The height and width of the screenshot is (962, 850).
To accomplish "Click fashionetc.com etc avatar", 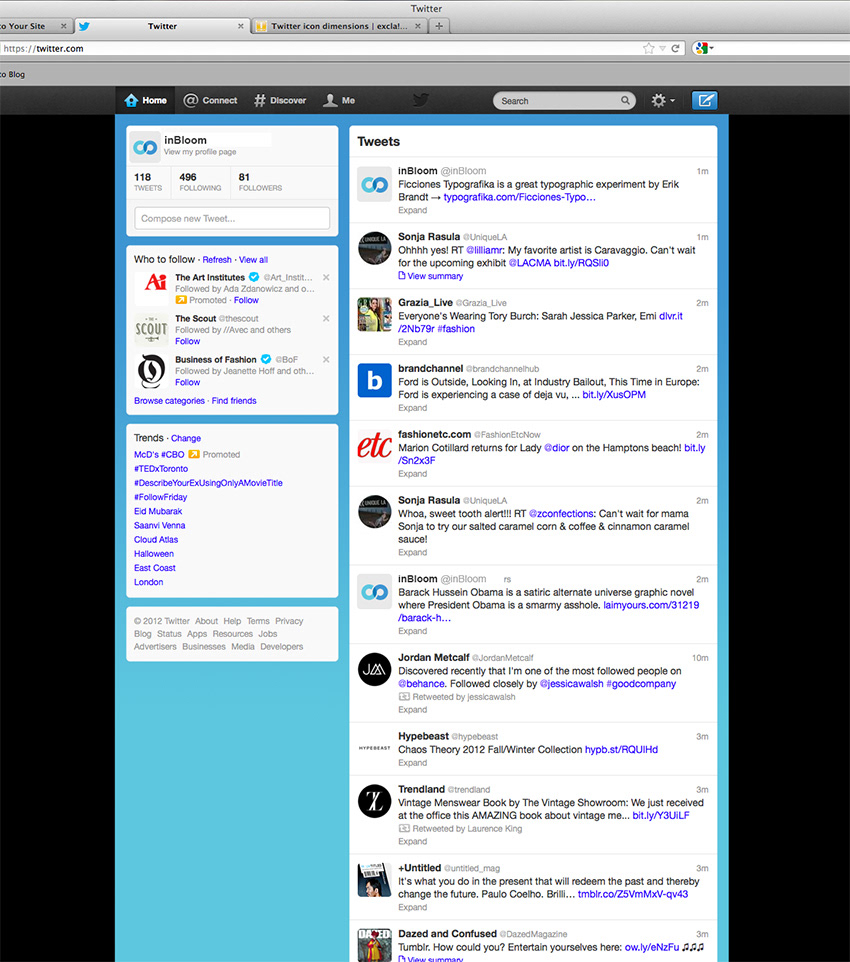I will (374, 446).
